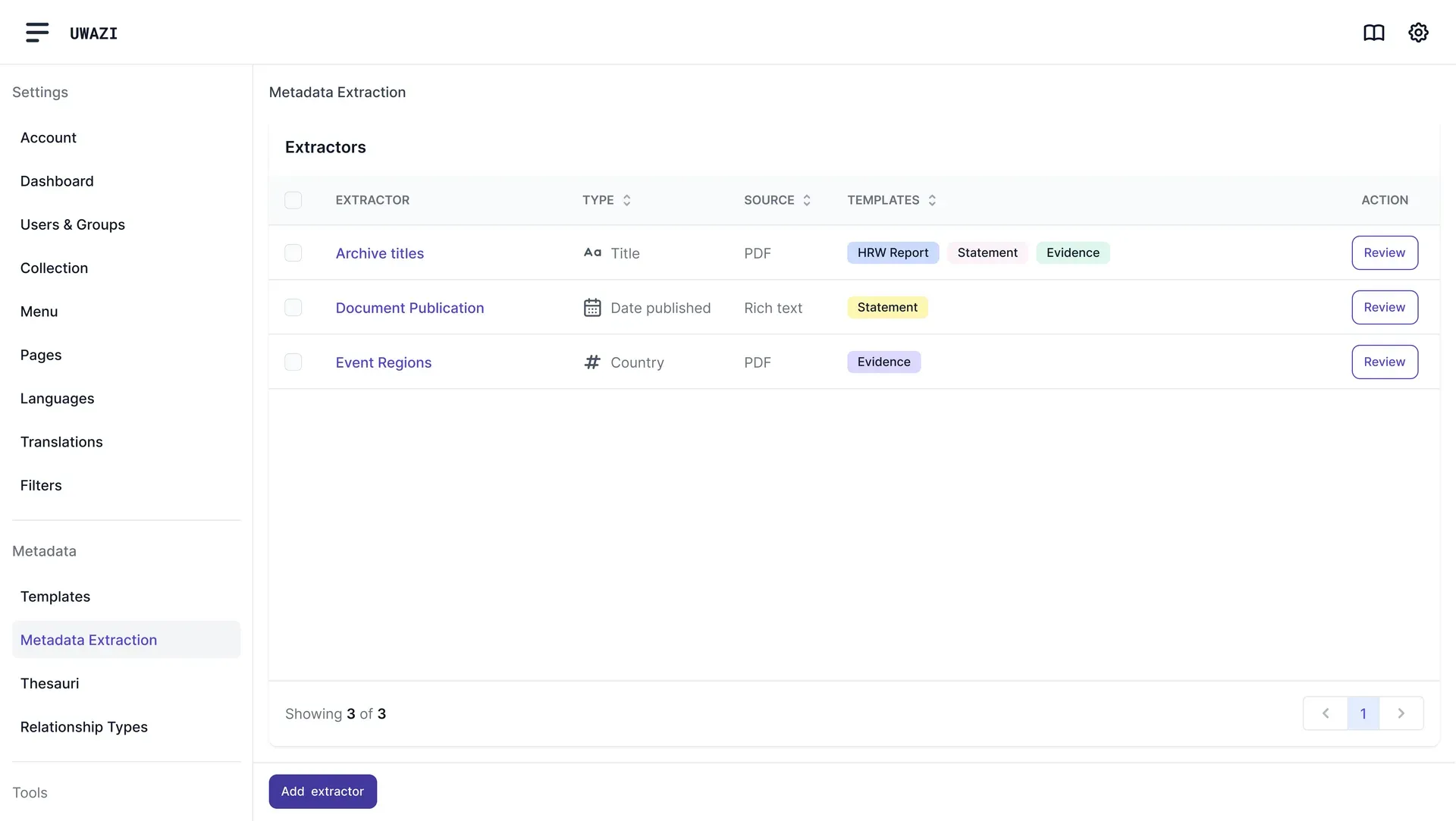The height and width of the screenshot is (821, 1456).
Task: Check the checkbox for Document Publication row
Action: (x=293, y=307)
